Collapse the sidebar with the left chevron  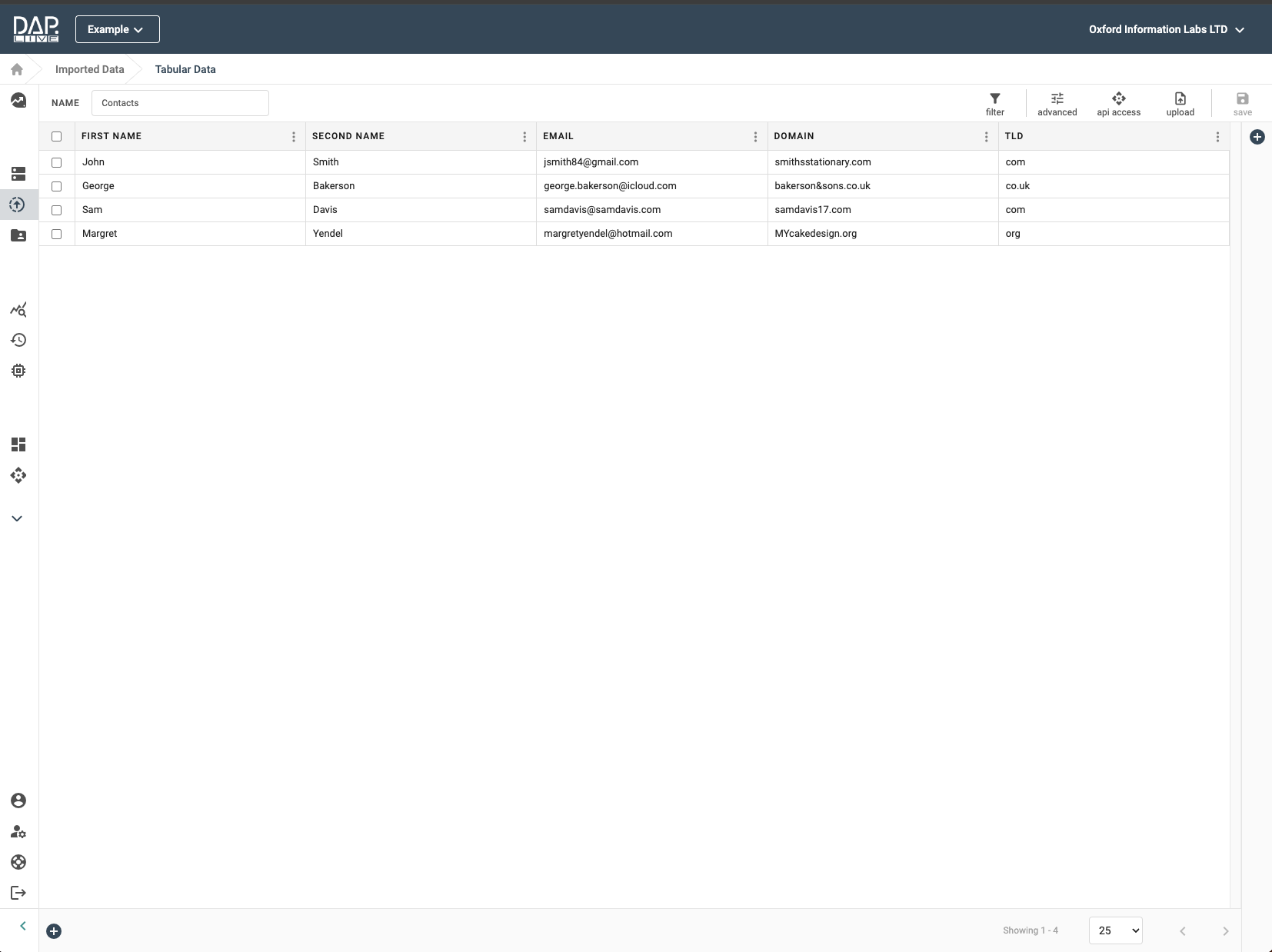click(x=23, y=926)
